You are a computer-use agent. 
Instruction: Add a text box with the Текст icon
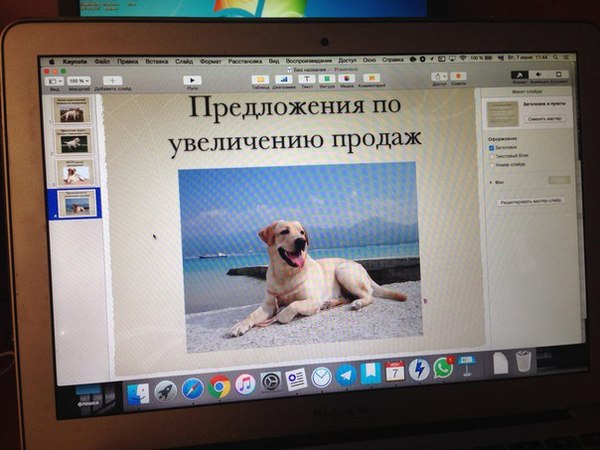(305, 78)
